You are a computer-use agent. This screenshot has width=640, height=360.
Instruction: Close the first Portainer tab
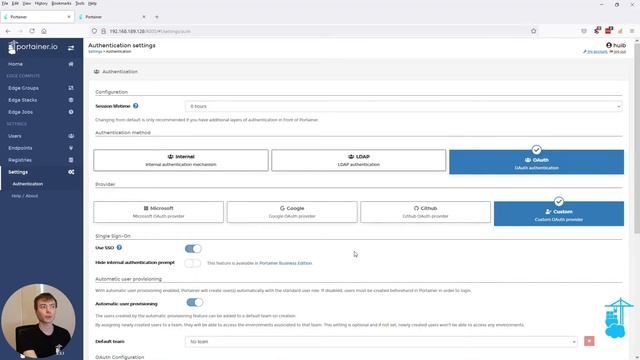point(69,17)
